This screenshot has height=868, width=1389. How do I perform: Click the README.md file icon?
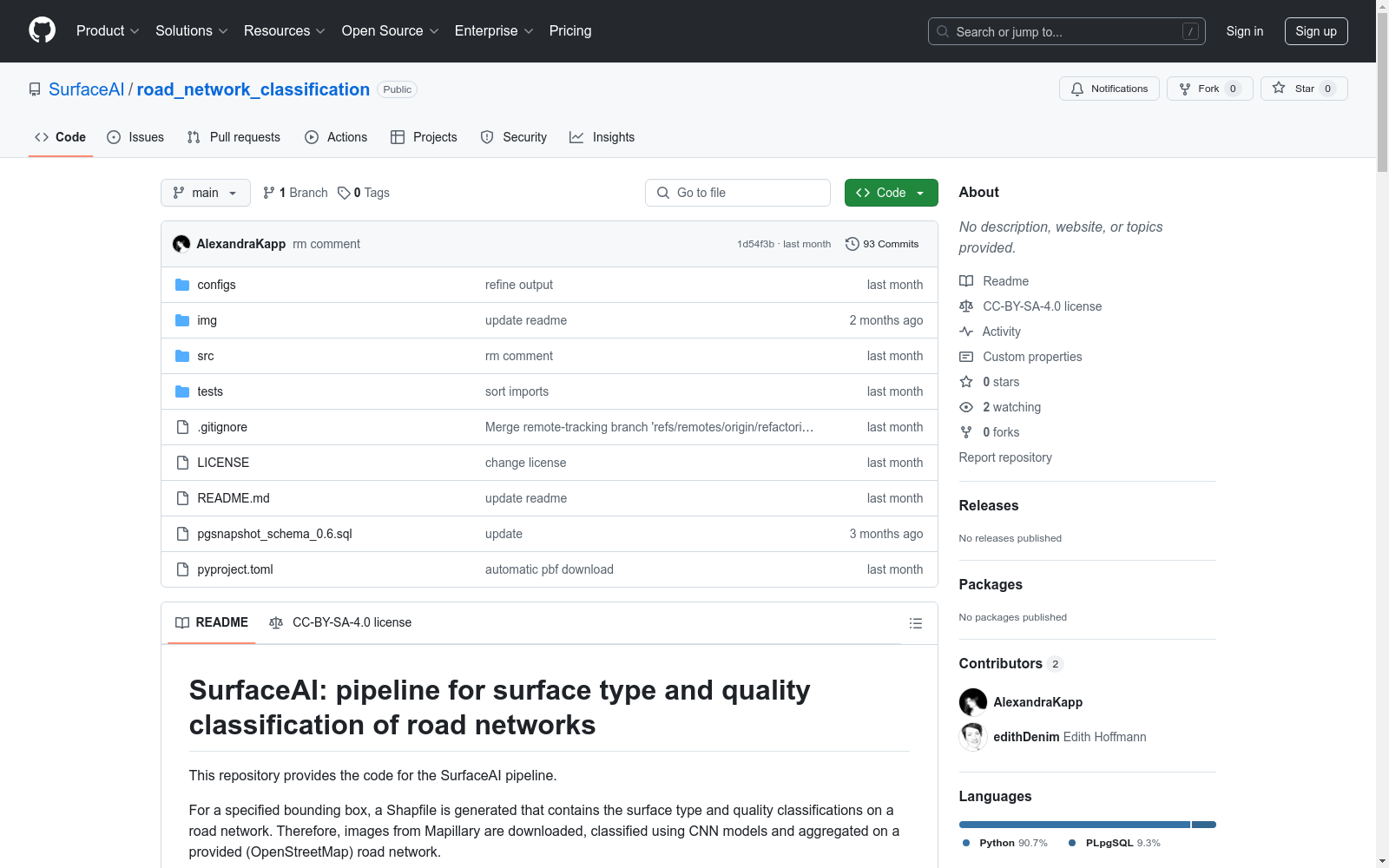pos(182,498)
